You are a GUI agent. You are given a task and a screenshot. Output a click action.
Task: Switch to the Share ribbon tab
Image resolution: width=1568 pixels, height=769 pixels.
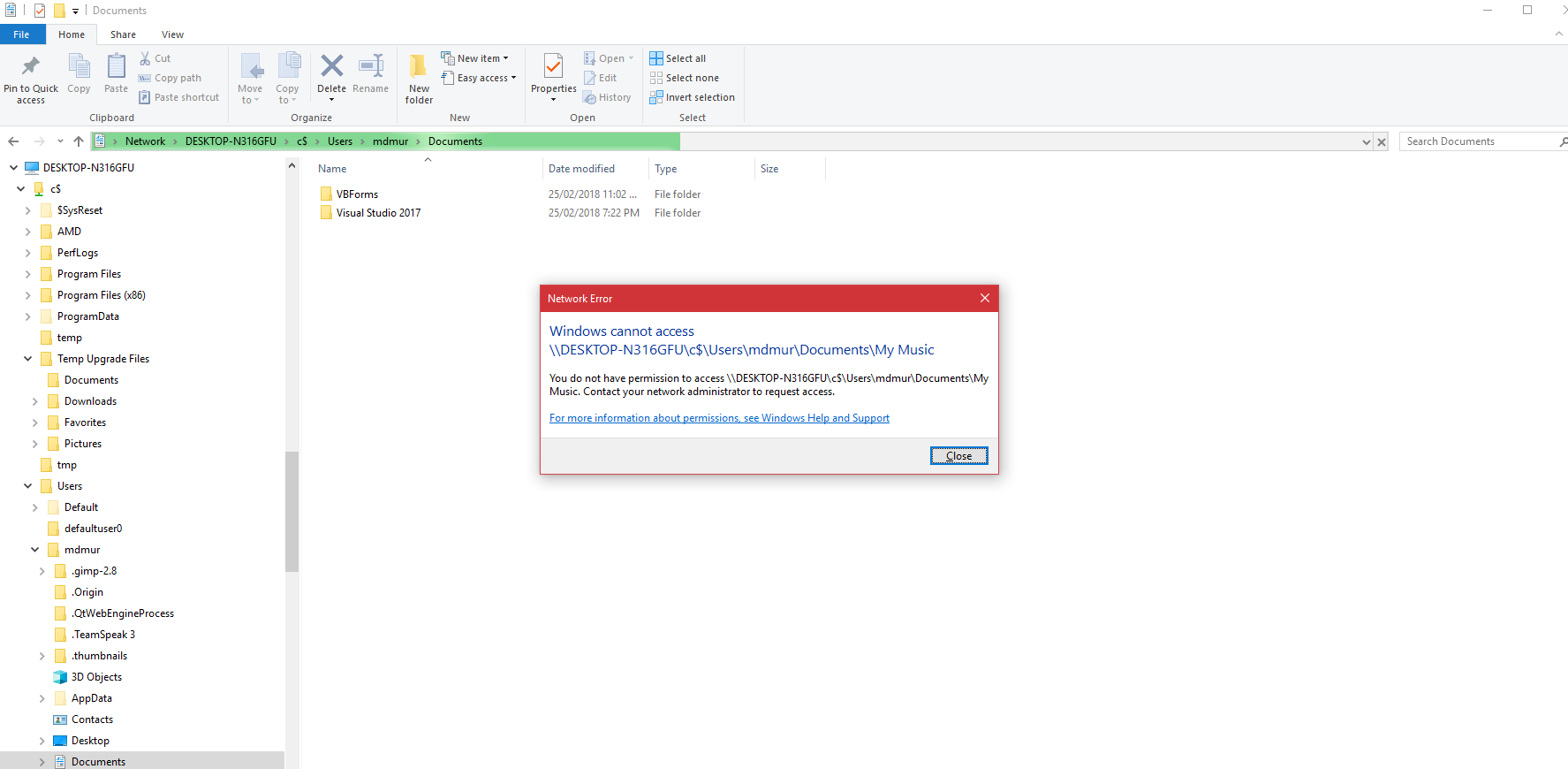[x=123, y=34]
